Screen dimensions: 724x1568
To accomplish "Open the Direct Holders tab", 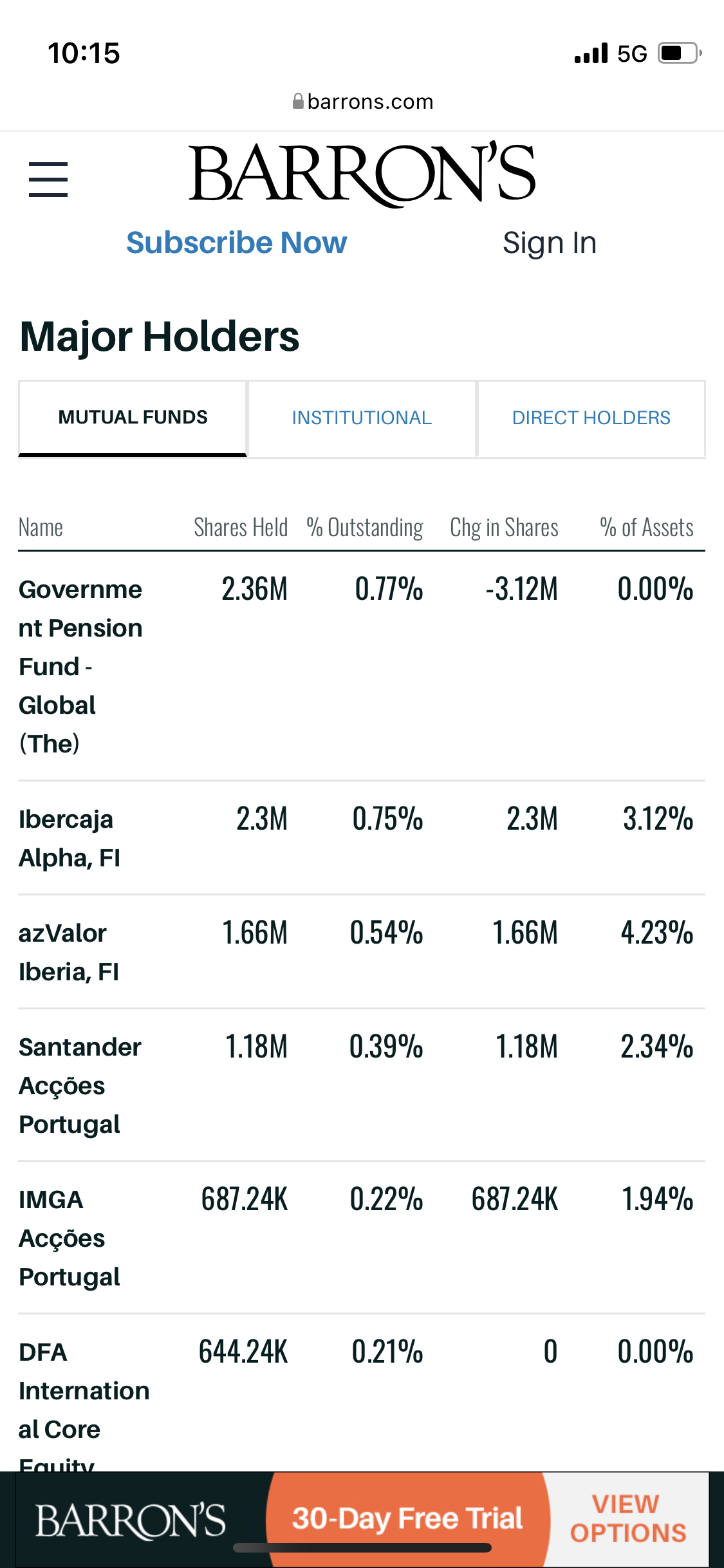I will (x=591, y=418).
